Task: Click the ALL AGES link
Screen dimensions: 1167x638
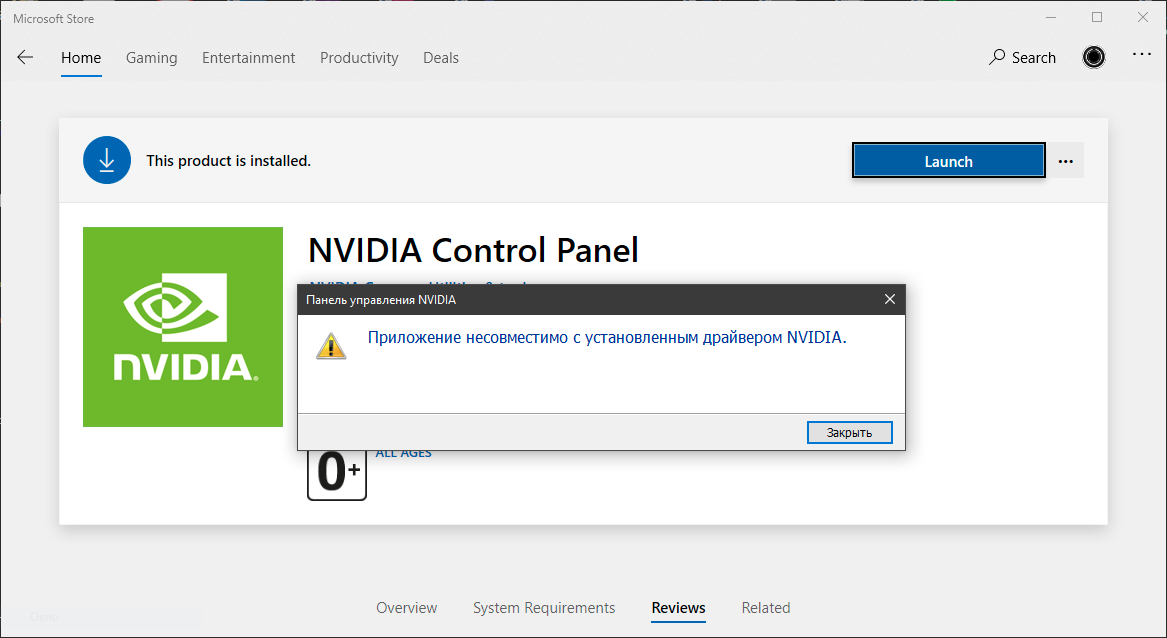Action: [x=403, y=454]
